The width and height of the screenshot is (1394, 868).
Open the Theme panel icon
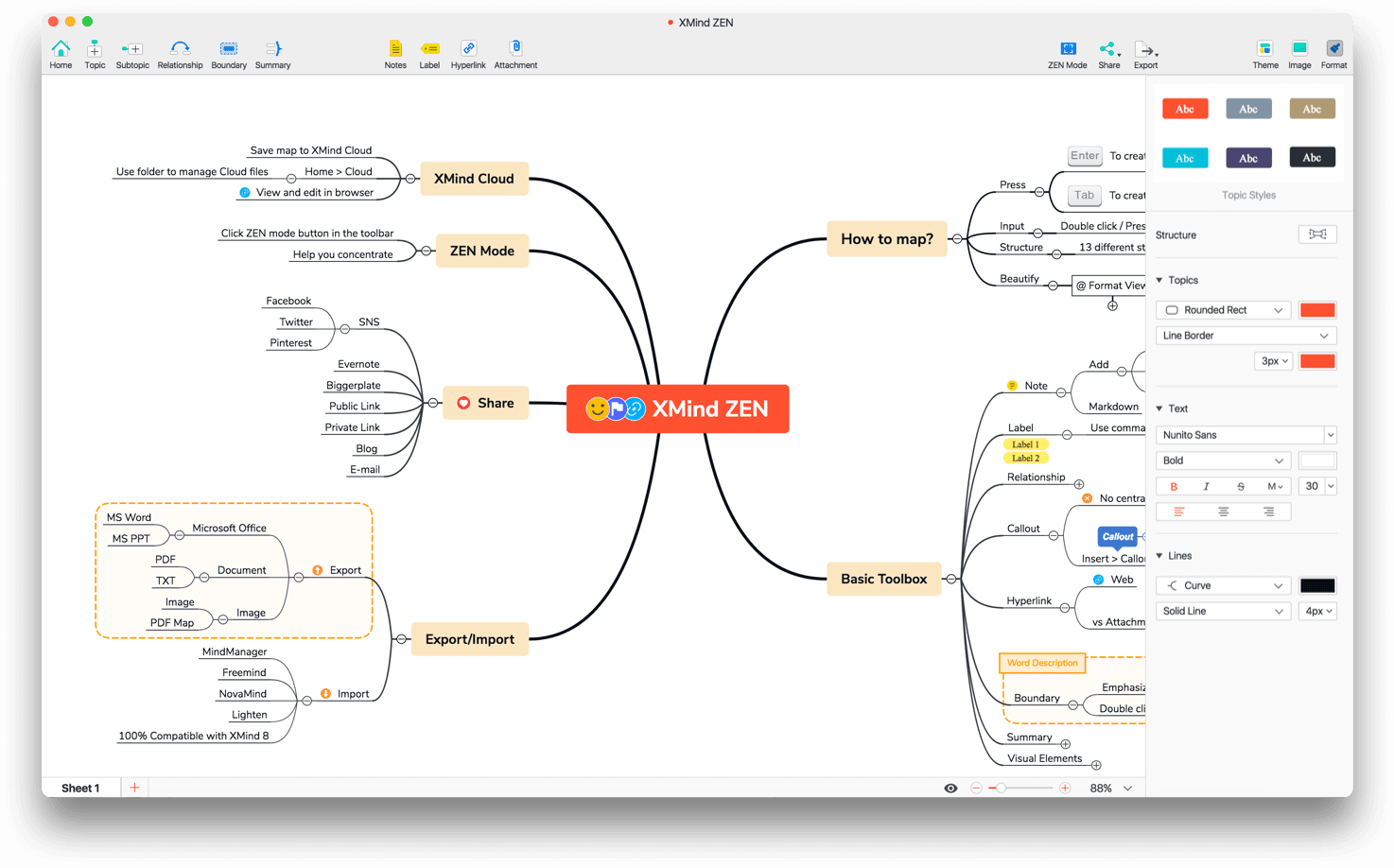tap(1265, 49)
